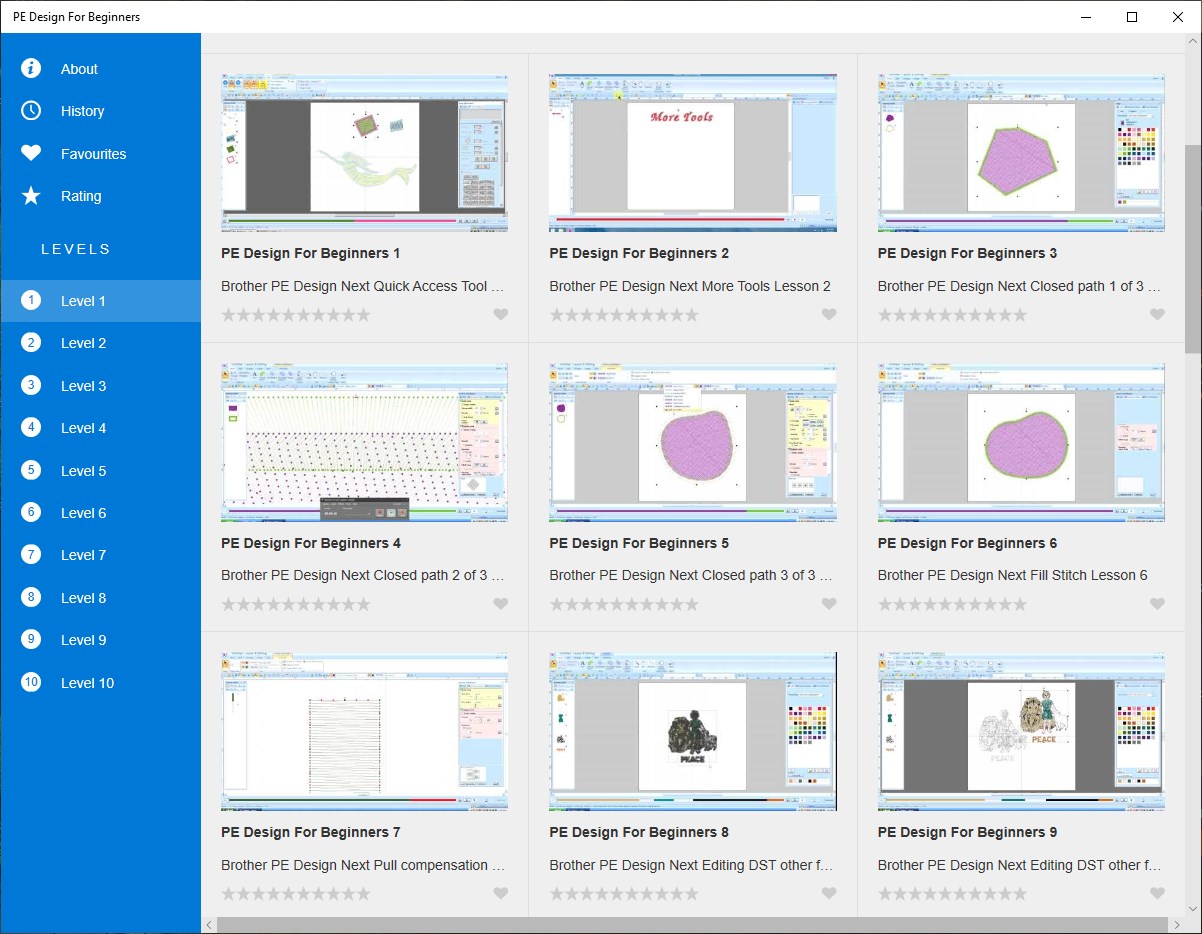Screen dimensions: 1202x934
Task: Go to Favourites menu label
Action: click(x=93, y=154)
